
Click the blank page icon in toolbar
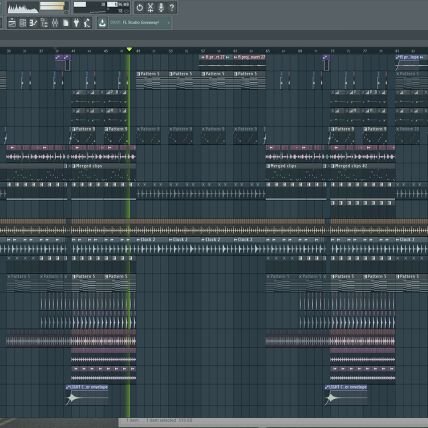tap(66, 23)
